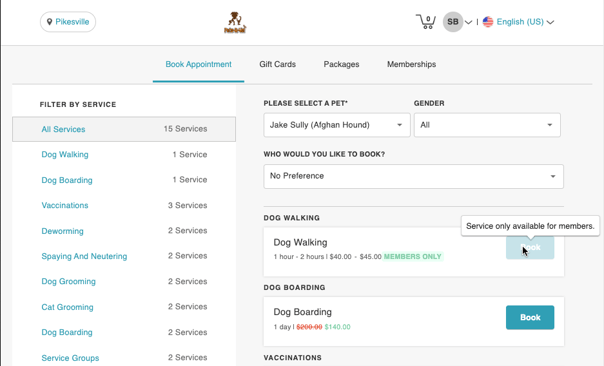Screen dimensions: 604x366
Task: Click the MEMBERS ONLY badge
Action: [x=413, y=257]
